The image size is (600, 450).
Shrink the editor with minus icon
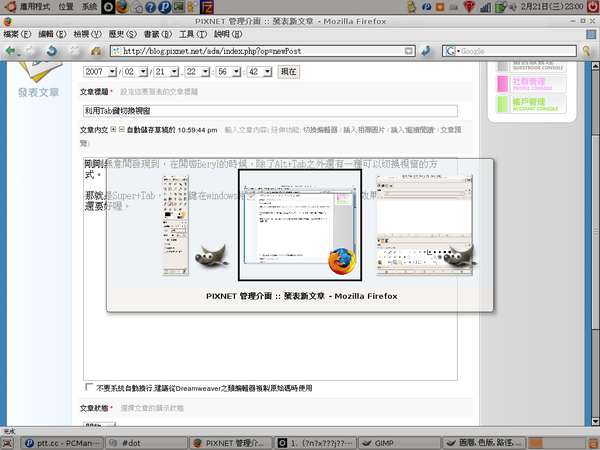coord(121,129)
